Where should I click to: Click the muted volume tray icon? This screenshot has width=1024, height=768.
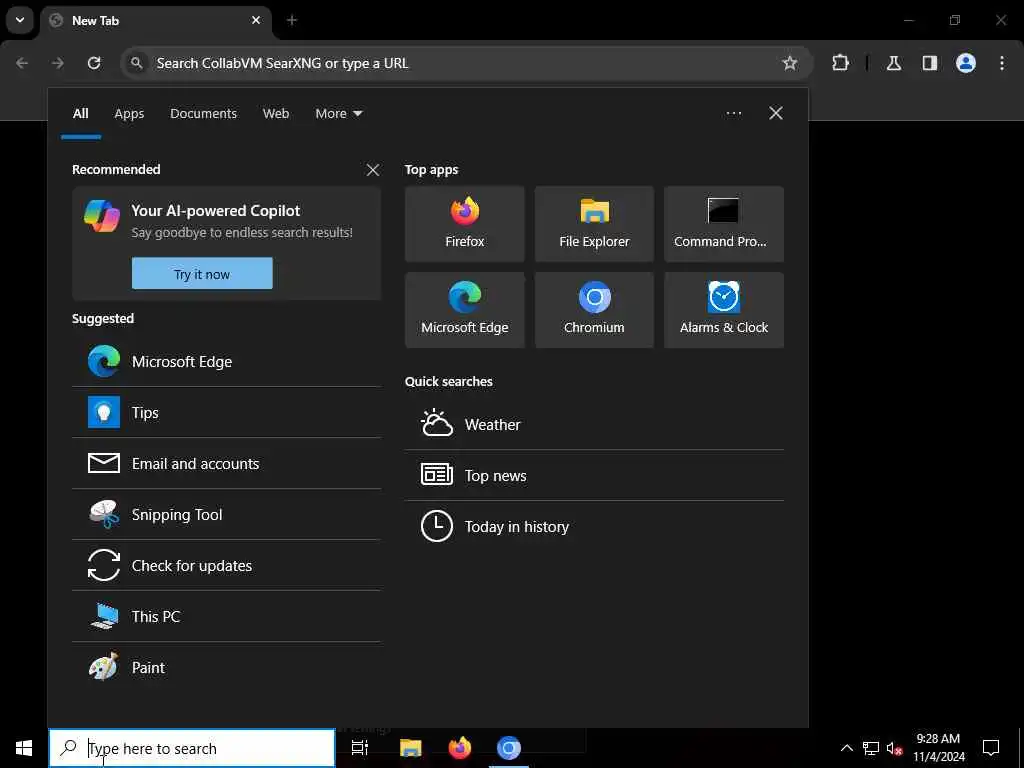(895, 748)
